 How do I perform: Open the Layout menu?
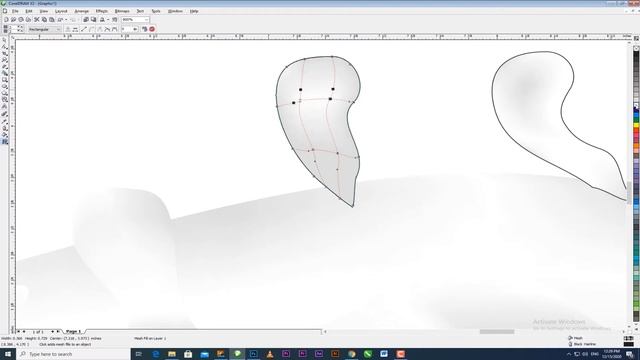[61, 11]
